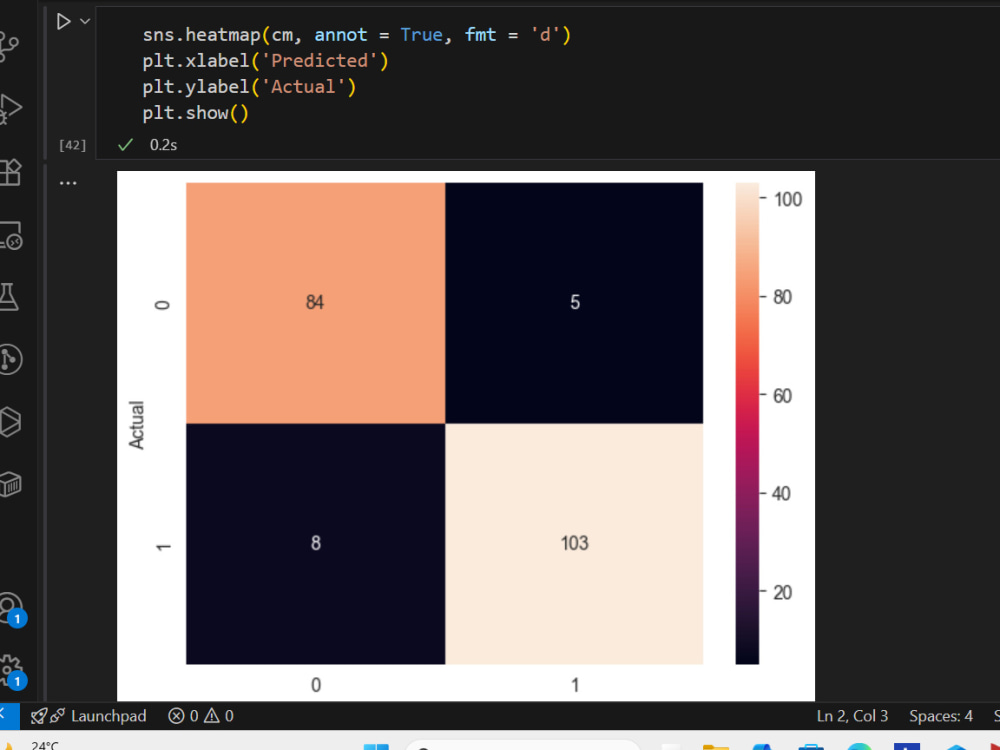1000x750 pixels.
Task: Open the Testing flask view
Action: pyautogui.click(x=9, y=297)
